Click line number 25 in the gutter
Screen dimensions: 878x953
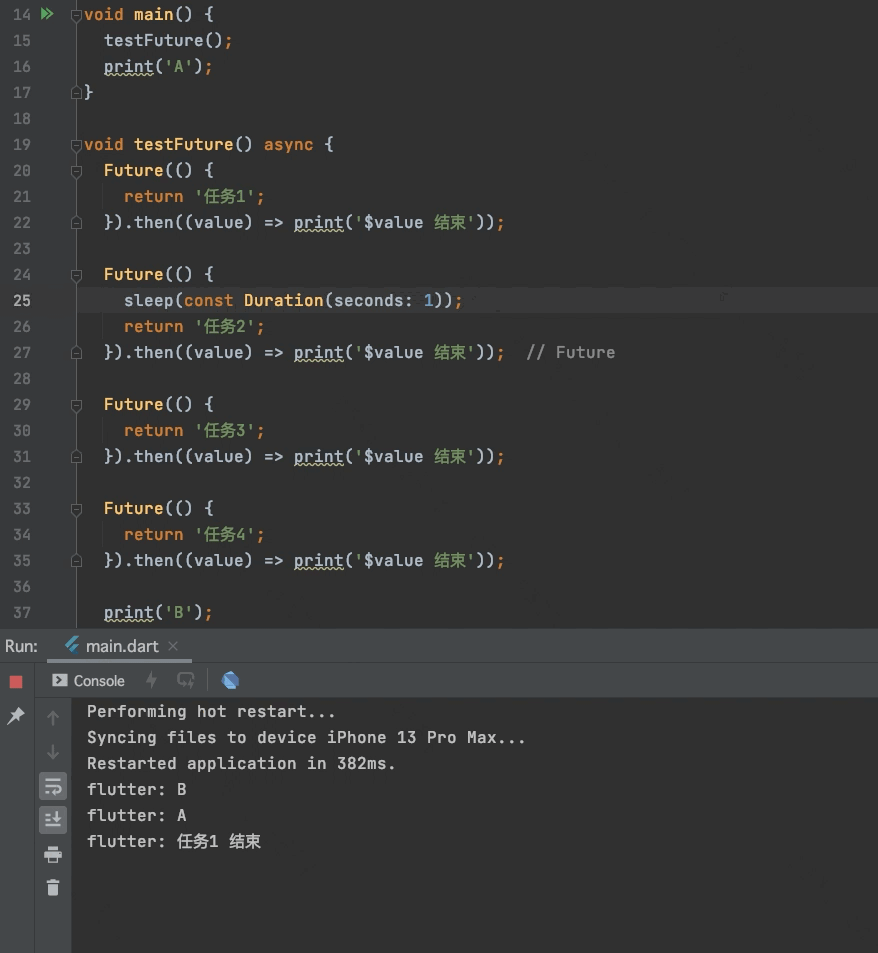21,300
